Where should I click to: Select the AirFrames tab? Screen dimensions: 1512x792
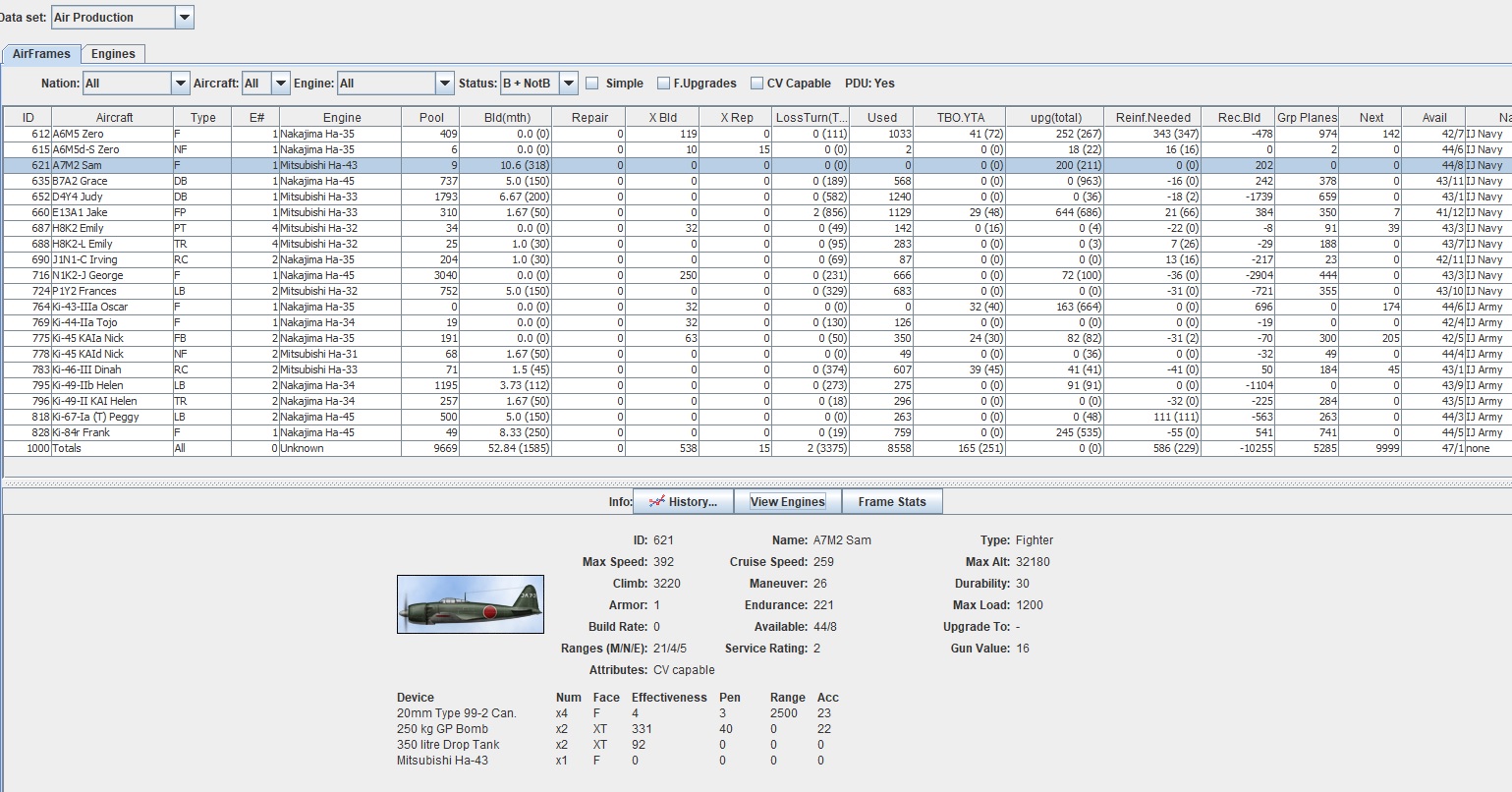[41, 54]
